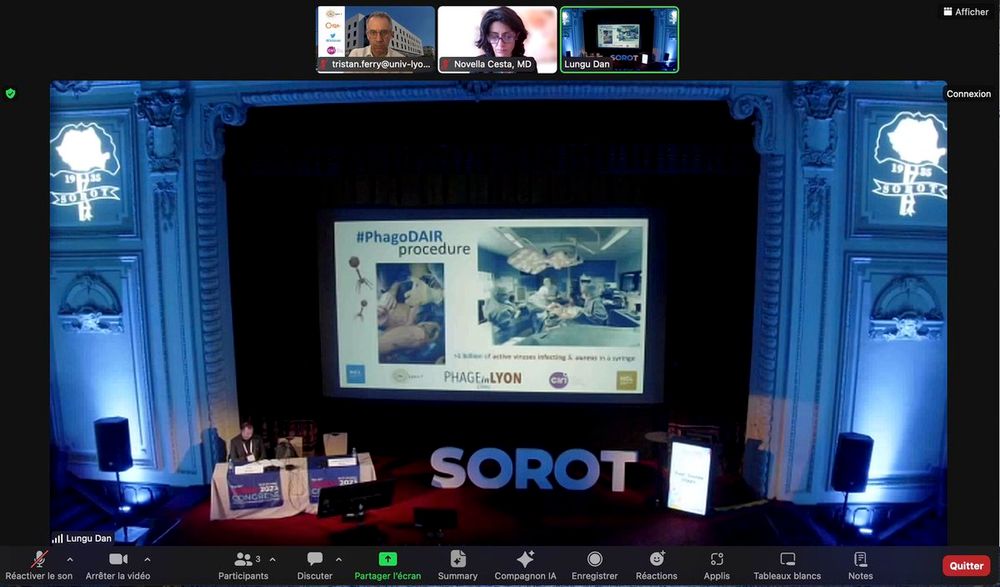
Task: Expand chat options chevron beside Discuter
Action: (x=339, y=560)
